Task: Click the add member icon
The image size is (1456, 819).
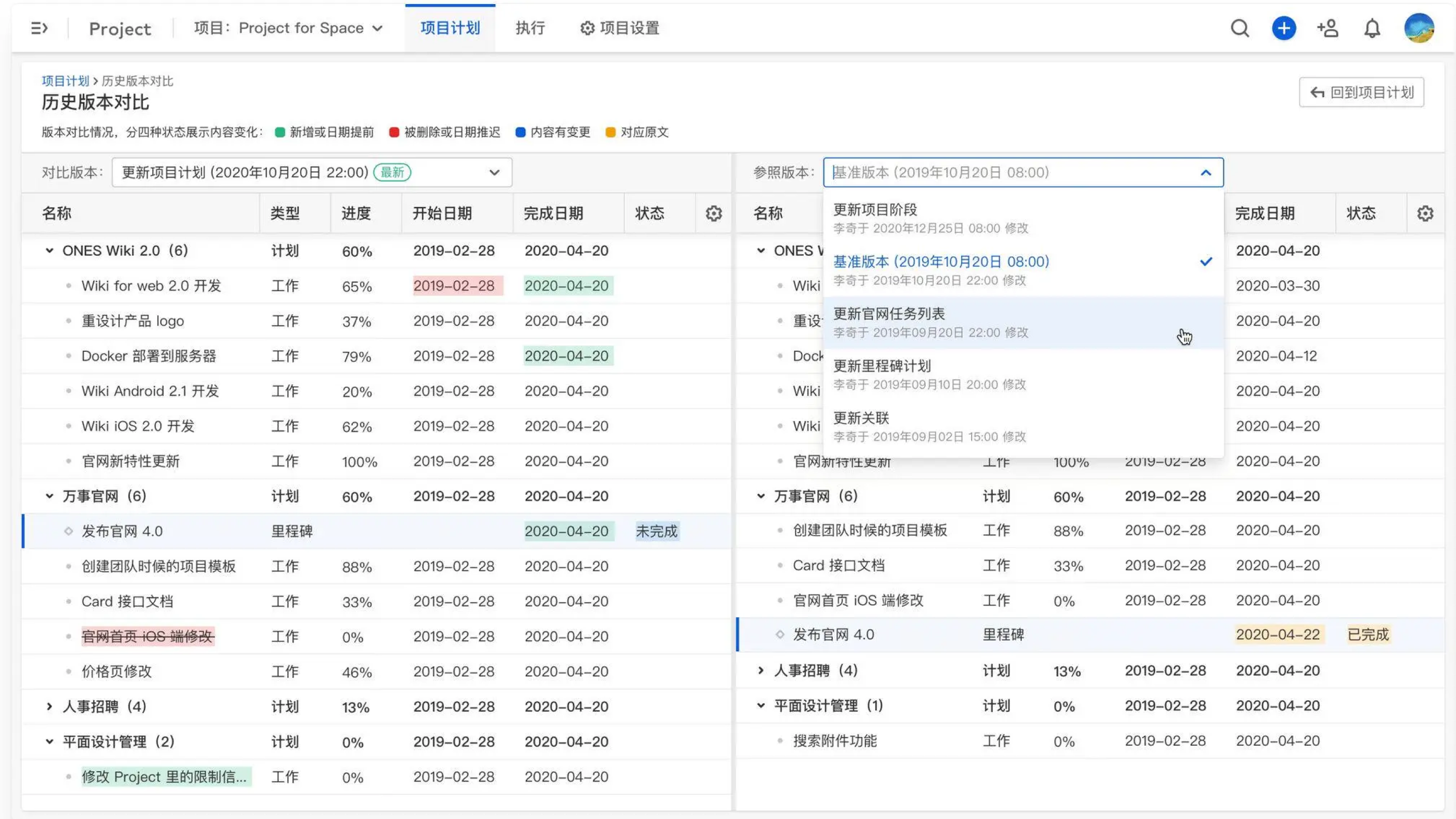Action: pos(1328,28)
